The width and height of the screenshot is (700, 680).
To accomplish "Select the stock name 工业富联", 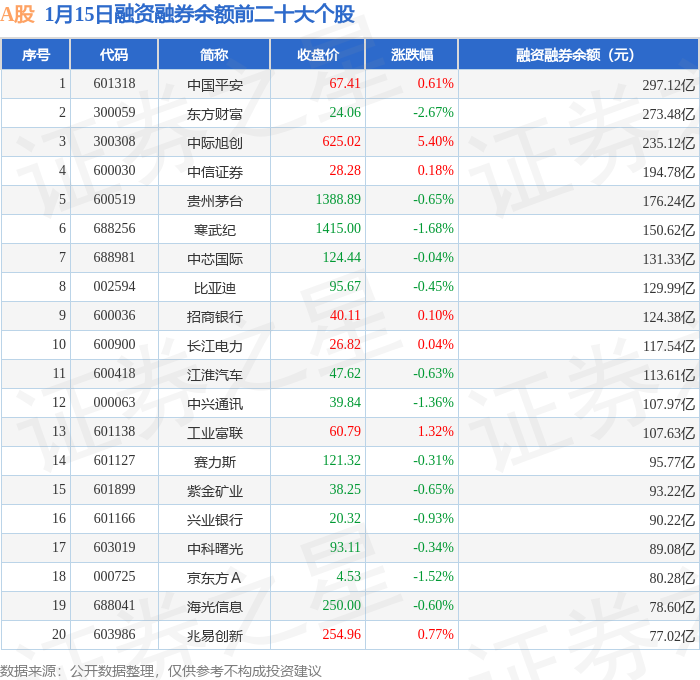I will coord(215,433).
